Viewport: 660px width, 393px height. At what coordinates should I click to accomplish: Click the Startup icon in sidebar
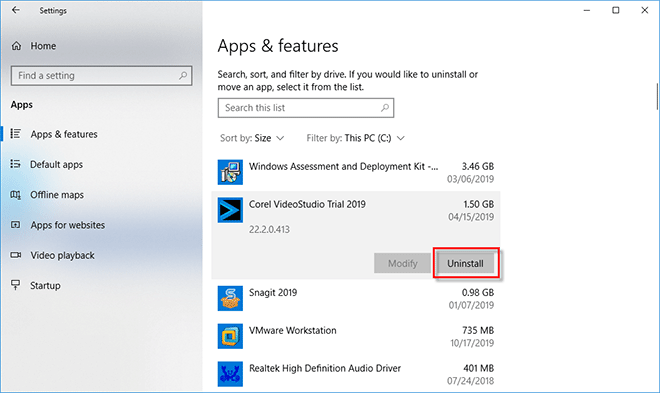16,285
